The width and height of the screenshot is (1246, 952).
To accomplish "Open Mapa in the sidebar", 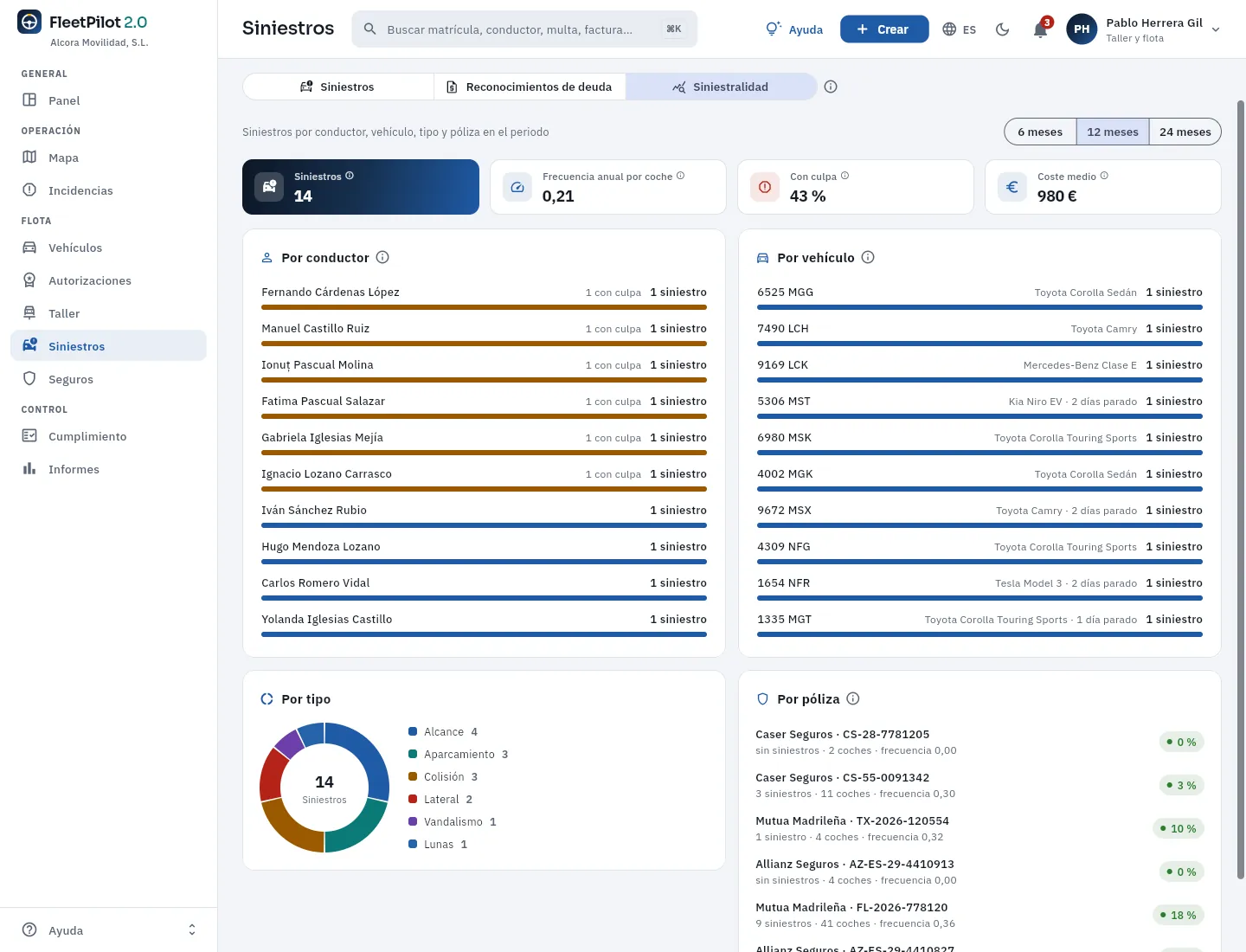I will [x=108, y=158].
